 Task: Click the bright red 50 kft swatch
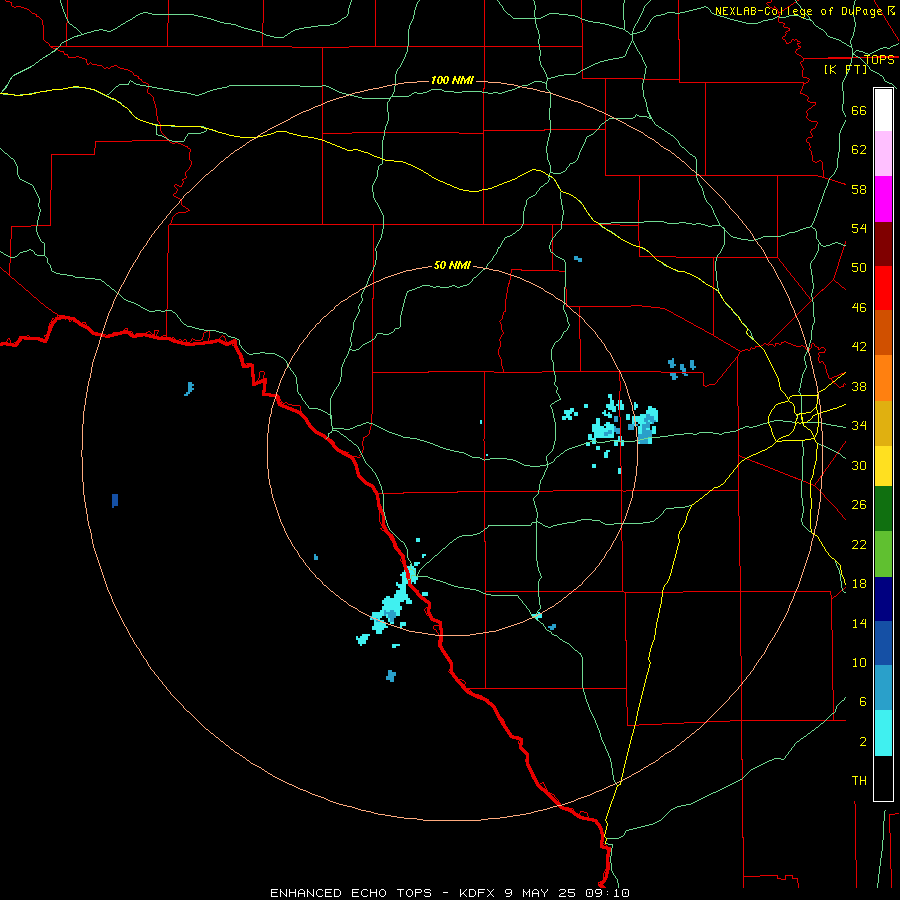[883, 288]
